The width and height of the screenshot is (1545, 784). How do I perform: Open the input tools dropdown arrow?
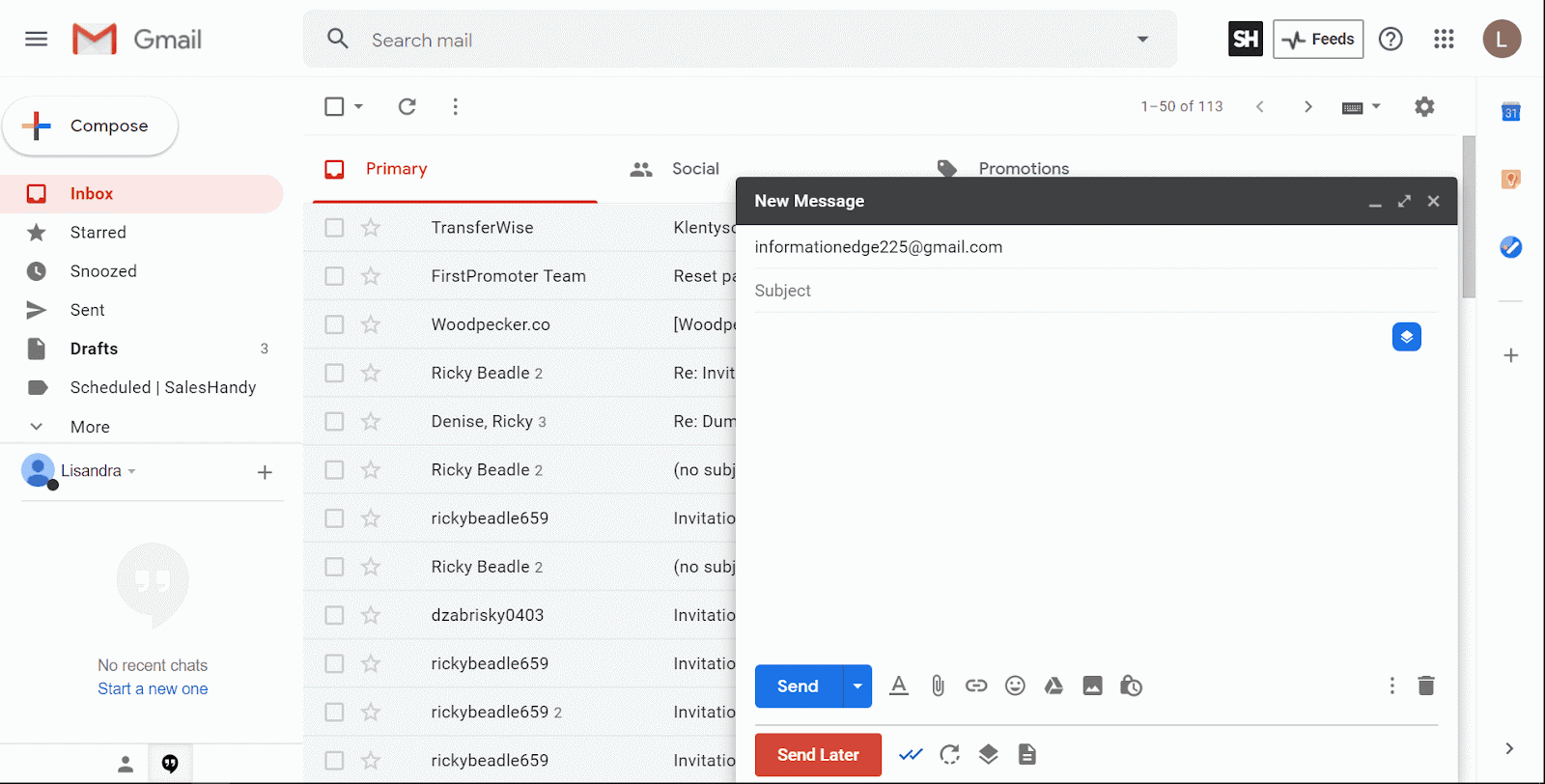(1376, 106)
